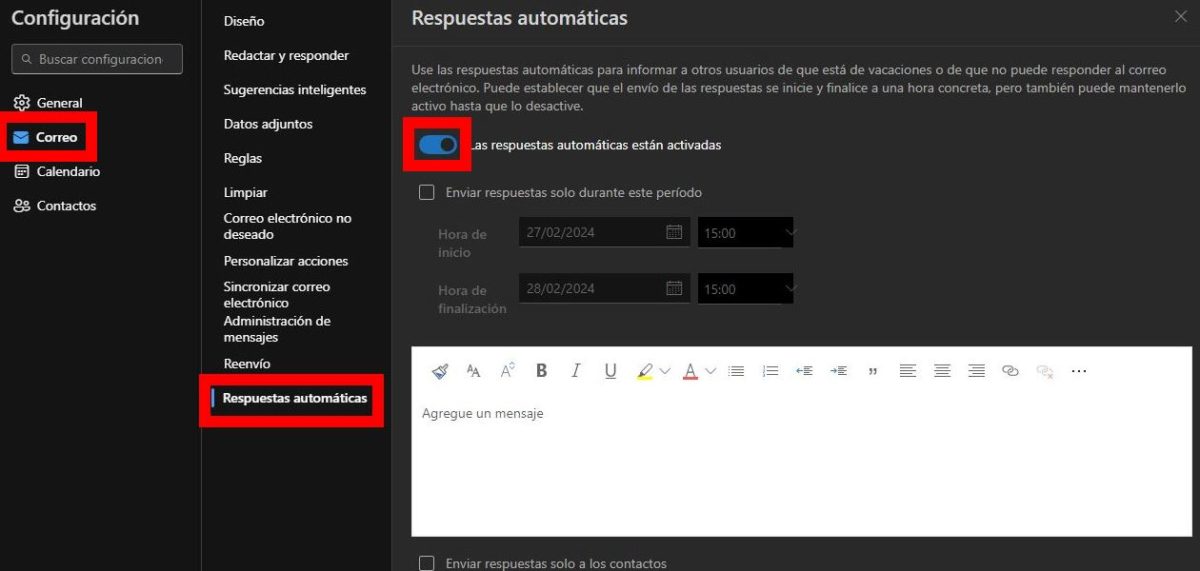1200x571 pixels.
Task: Align text to the right
Action: click(976, 371)
